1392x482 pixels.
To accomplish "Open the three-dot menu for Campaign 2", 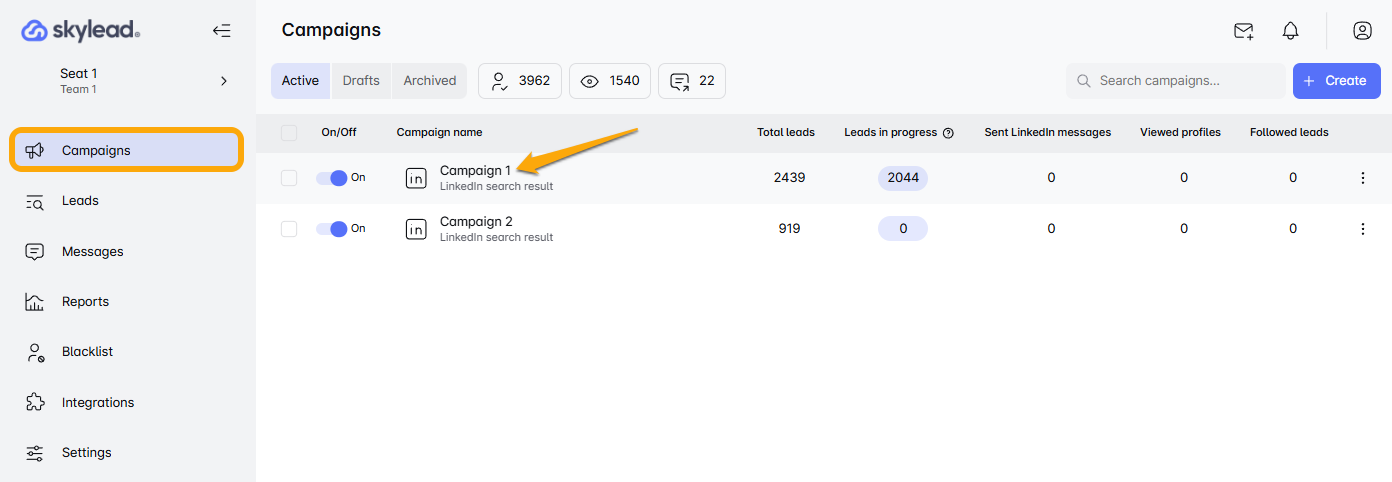I will coord(1362,229).
